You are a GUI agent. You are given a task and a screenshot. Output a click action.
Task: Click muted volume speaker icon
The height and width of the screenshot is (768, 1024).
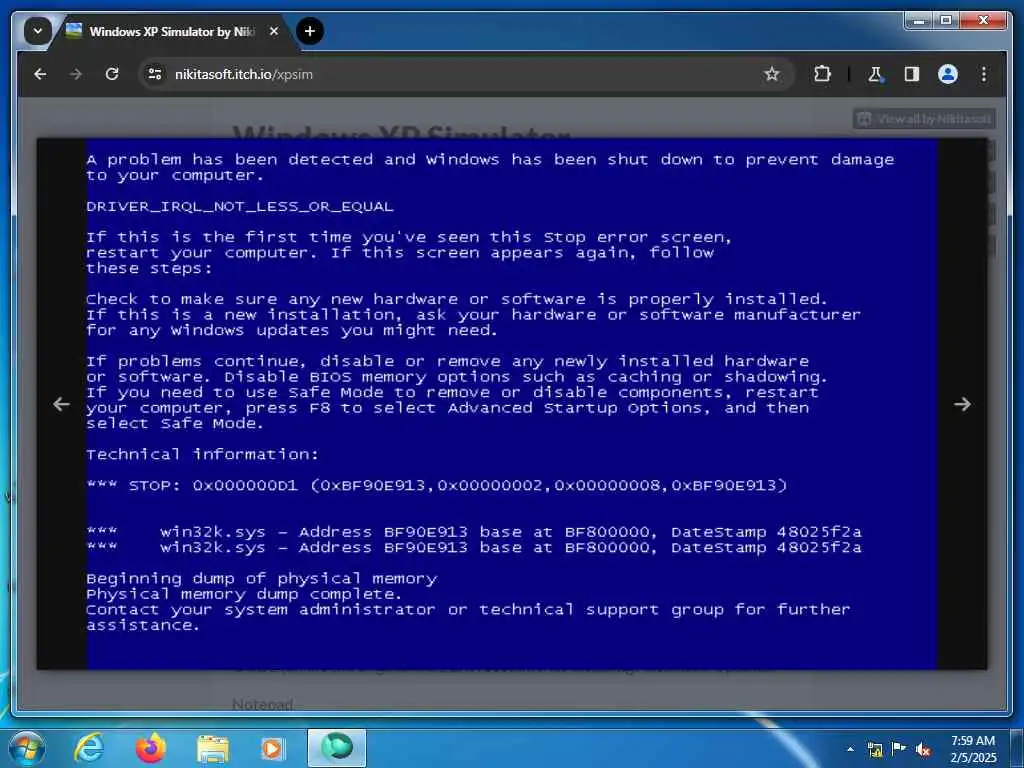point(923,749)
